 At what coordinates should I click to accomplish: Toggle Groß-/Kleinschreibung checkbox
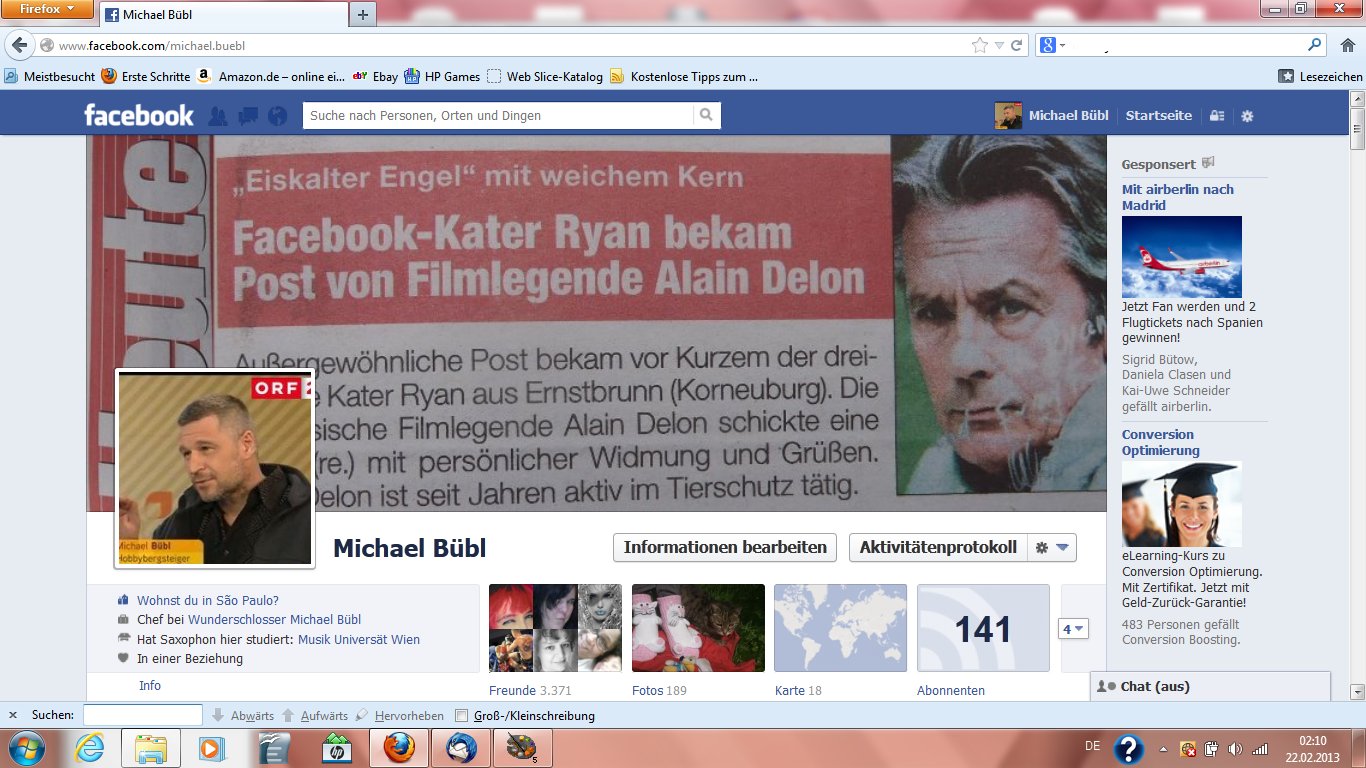coord(461,716)
